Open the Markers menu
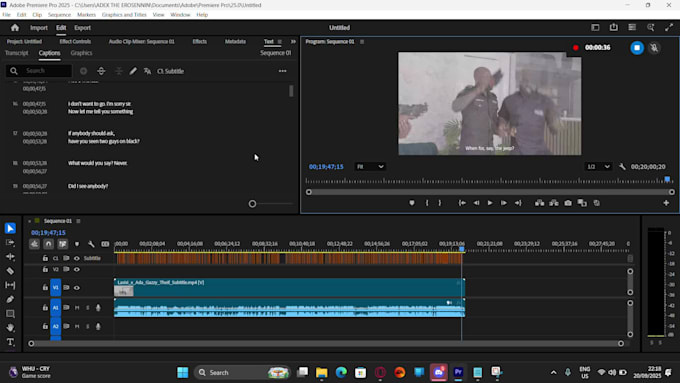 click(86, 15)
